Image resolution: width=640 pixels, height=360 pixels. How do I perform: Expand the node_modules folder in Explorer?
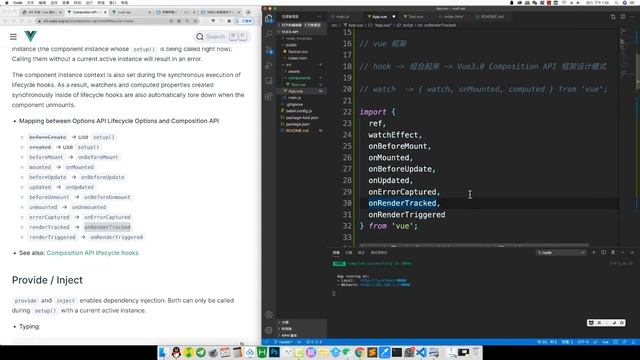point(299,38)
